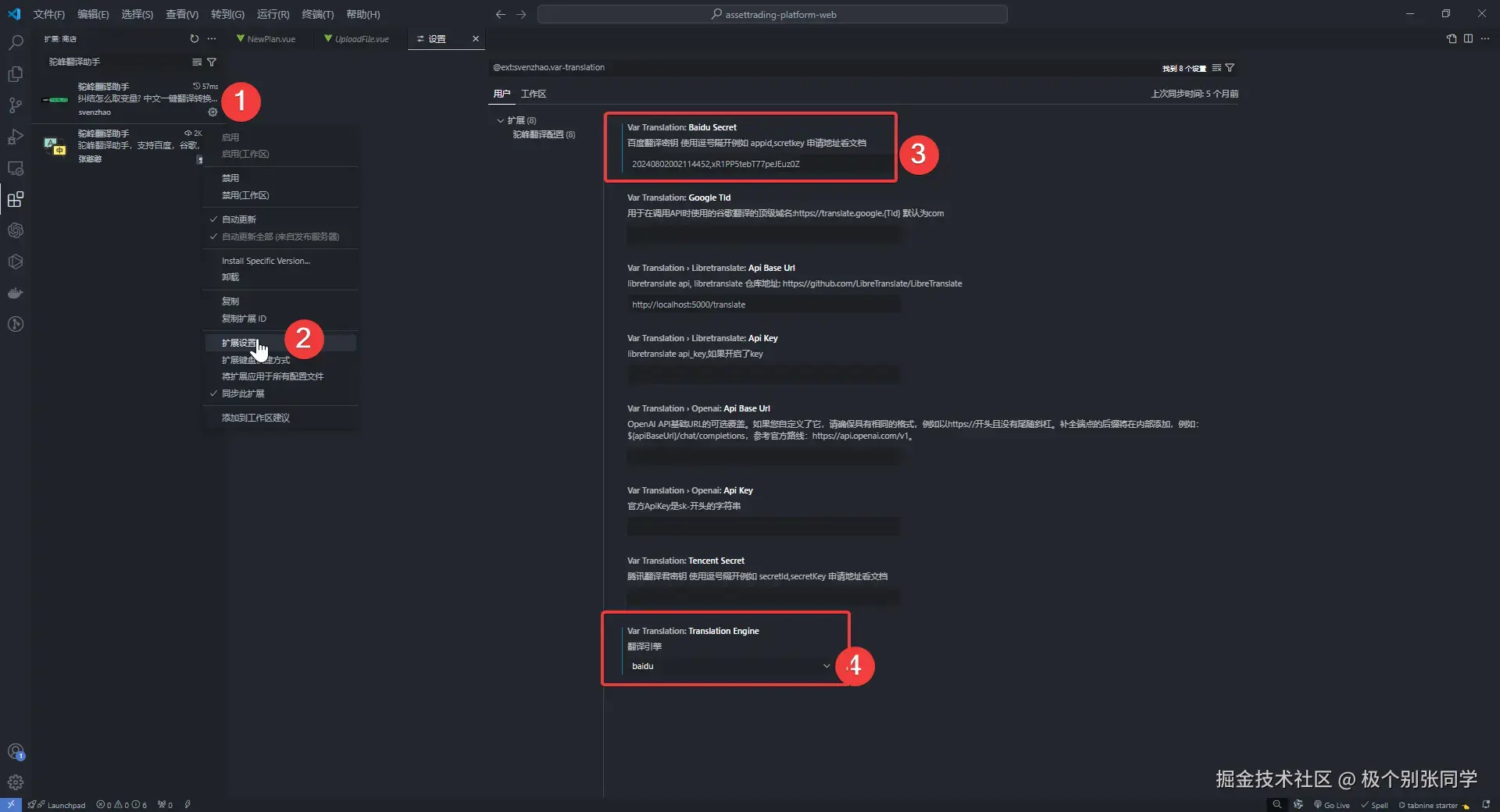Split the editor to the right

point(1469,38)
